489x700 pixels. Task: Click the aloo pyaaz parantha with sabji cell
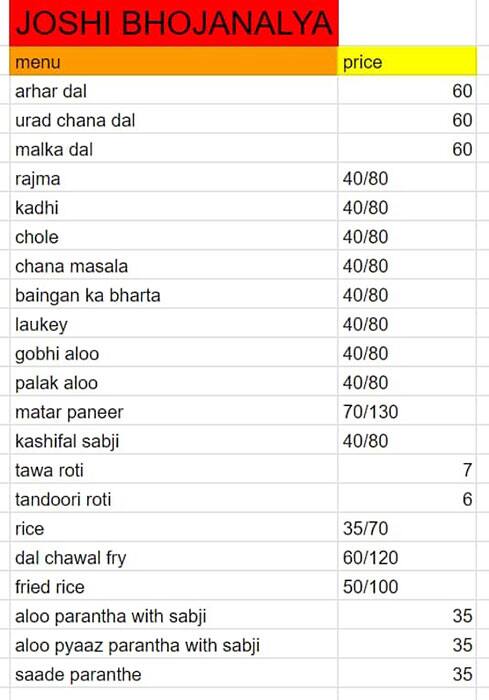click(x=174, y=645)
